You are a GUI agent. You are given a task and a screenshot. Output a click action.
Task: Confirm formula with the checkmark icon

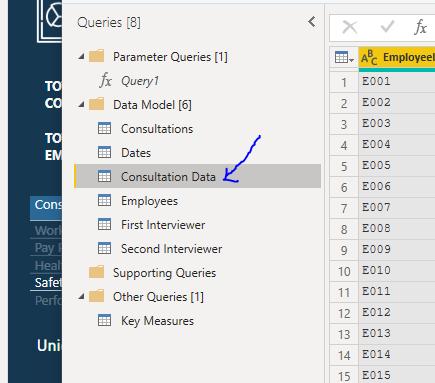[387, 27]
